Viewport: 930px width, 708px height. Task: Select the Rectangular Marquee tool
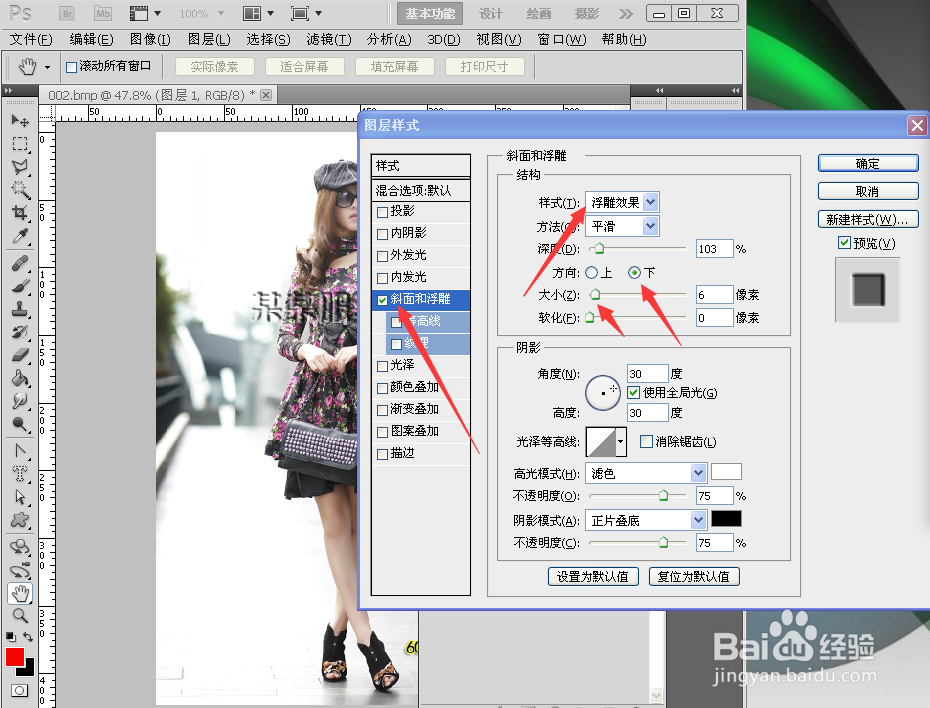tap(20, 143)
